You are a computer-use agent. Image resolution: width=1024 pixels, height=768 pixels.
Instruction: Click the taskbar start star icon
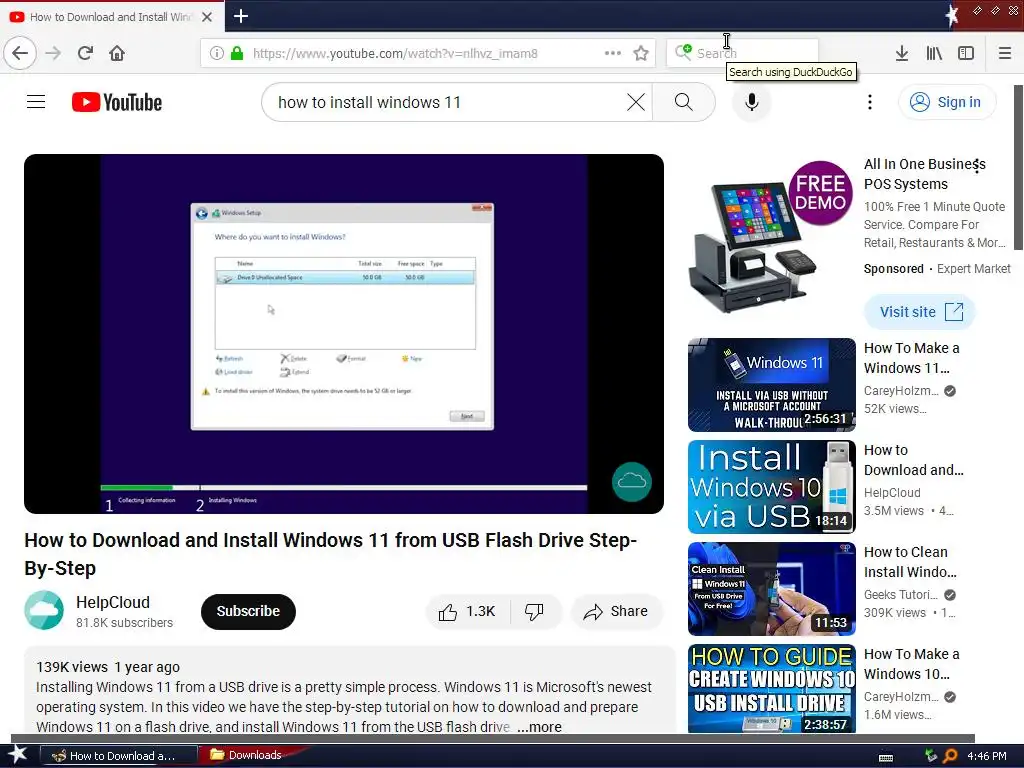(x=17, y=755)
